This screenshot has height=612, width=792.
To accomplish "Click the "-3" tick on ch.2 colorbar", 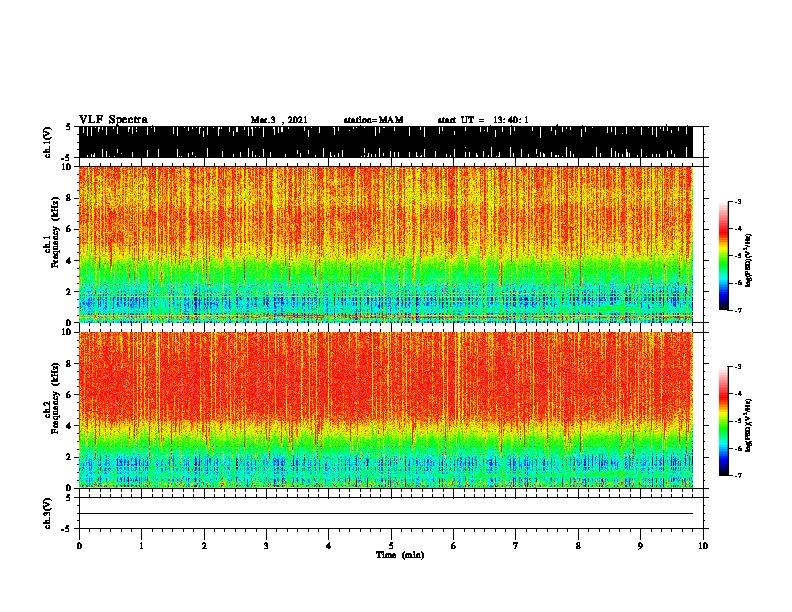I will 738,367.
